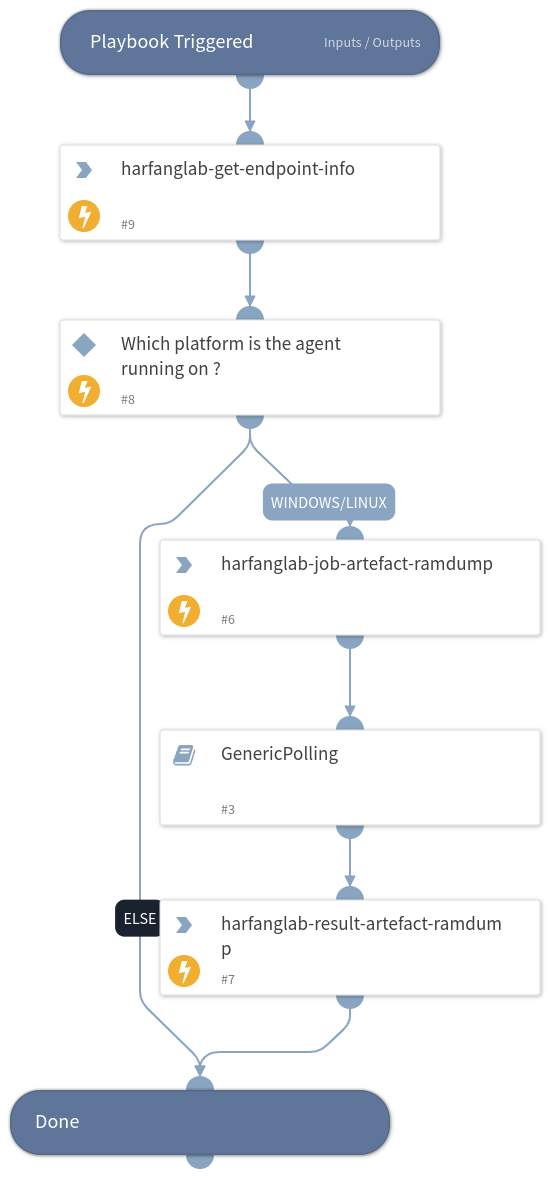This screenshot has height=1179, width=550.
Task: Open the harfanglab-job-artefact-ramdump task title
Action: 357,563
